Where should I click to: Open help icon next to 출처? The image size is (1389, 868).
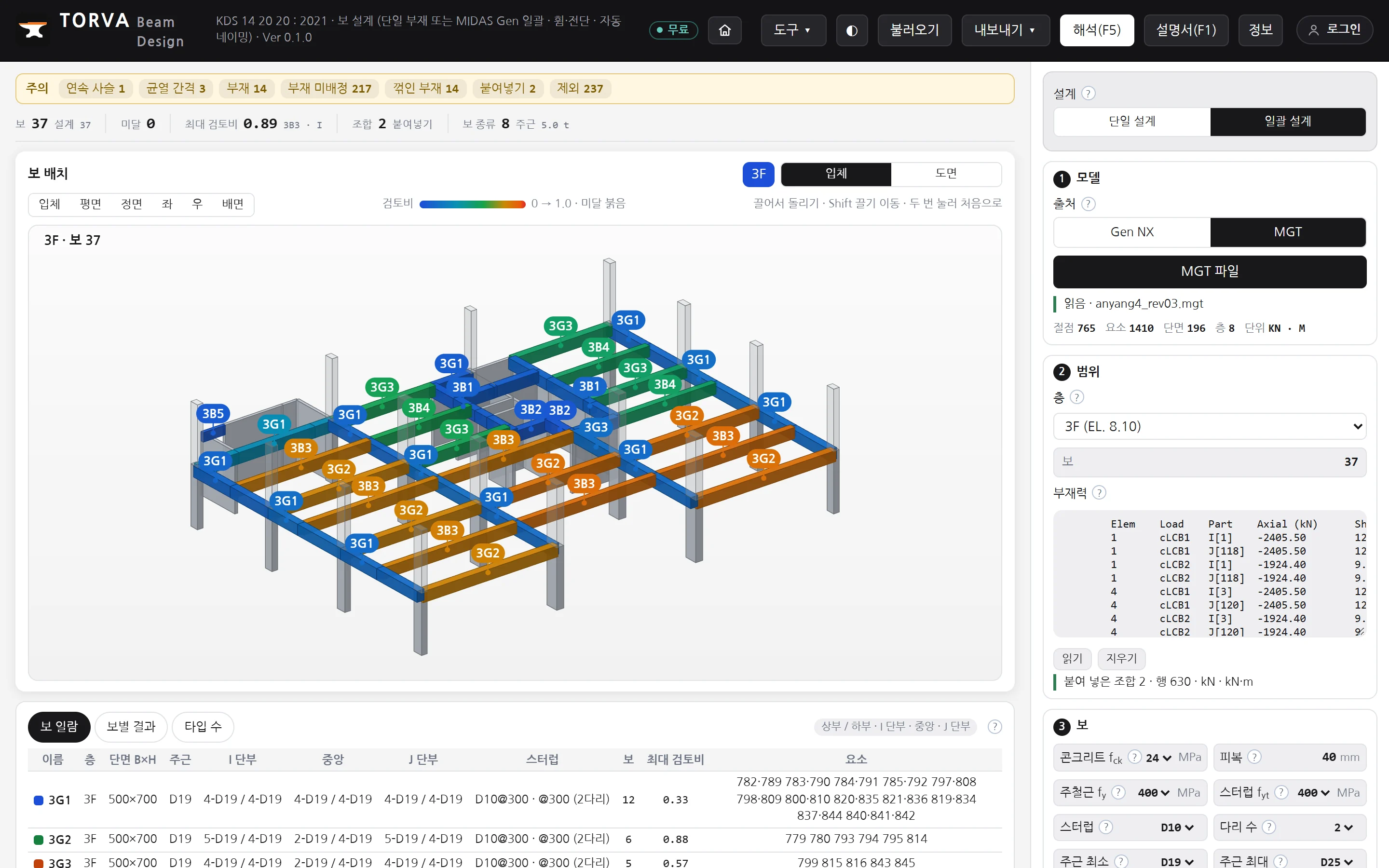click(x=1088, y=204)
